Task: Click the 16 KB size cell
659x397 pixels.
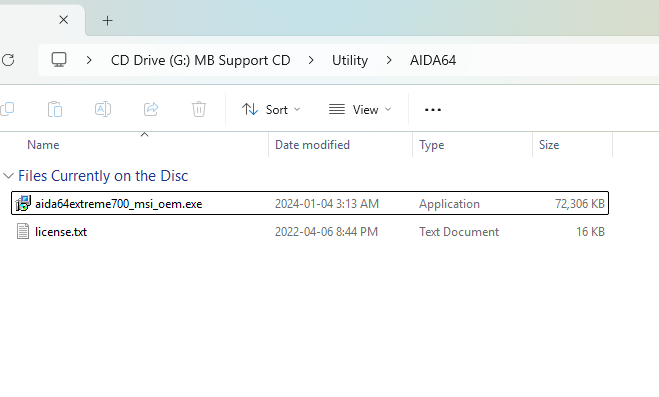Action: (x=590, y=232)
